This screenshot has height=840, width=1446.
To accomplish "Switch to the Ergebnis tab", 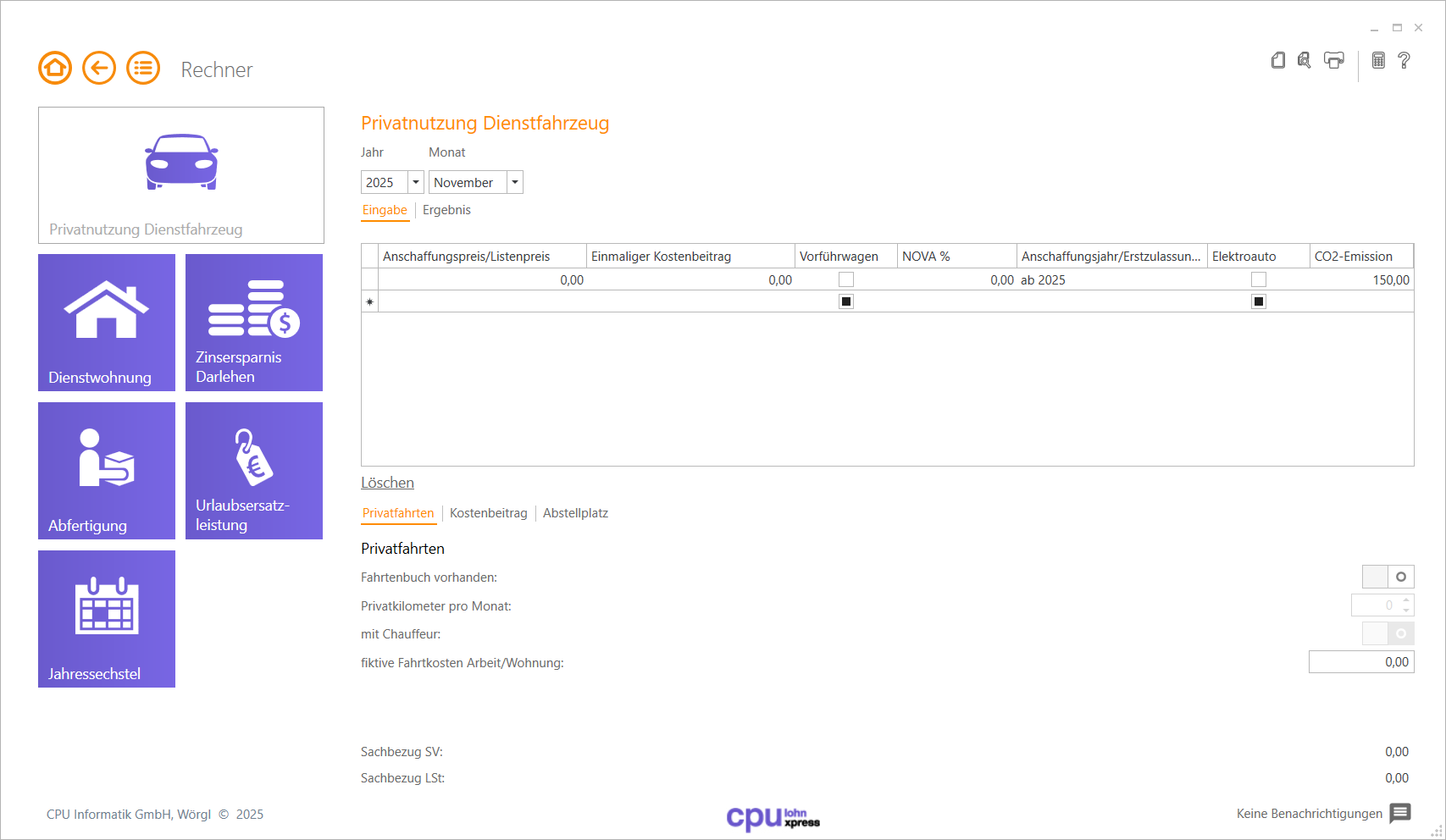I will [446, 210].
